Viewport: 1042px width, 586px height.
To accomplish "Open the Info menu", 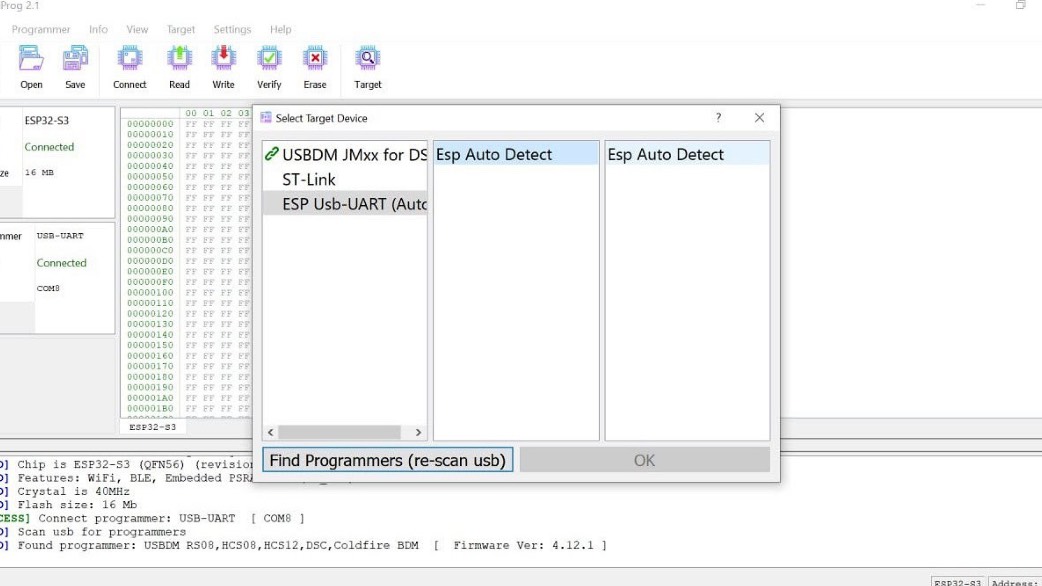I will pos(98,29).
